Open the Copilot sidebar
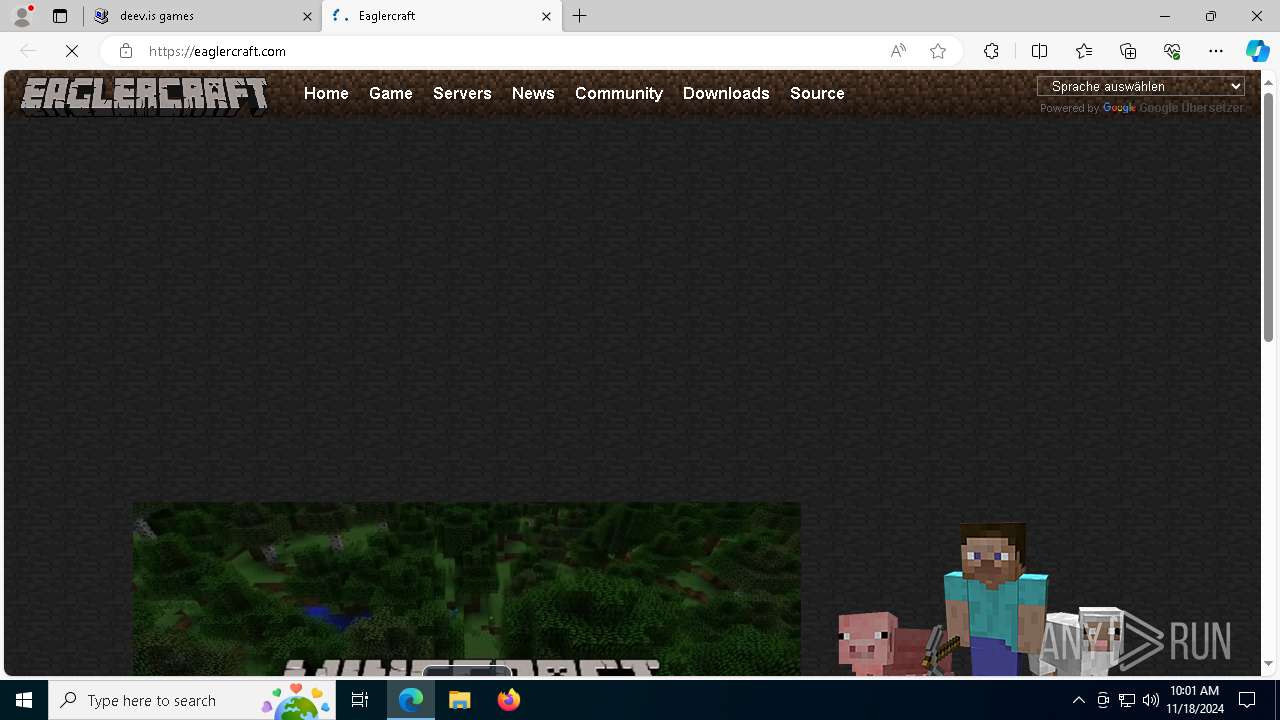 click(1258, 51)
